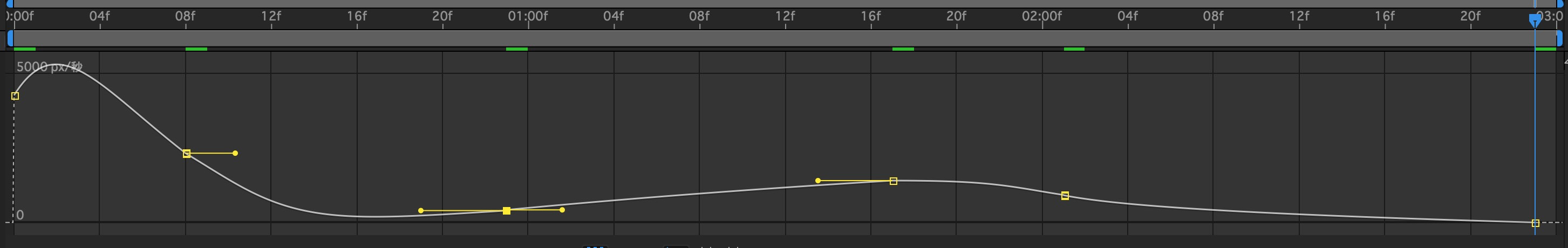The image size is (1568, 248).
Task: Click the time navigator start at the top left
Action: click(x=10, y=3)
